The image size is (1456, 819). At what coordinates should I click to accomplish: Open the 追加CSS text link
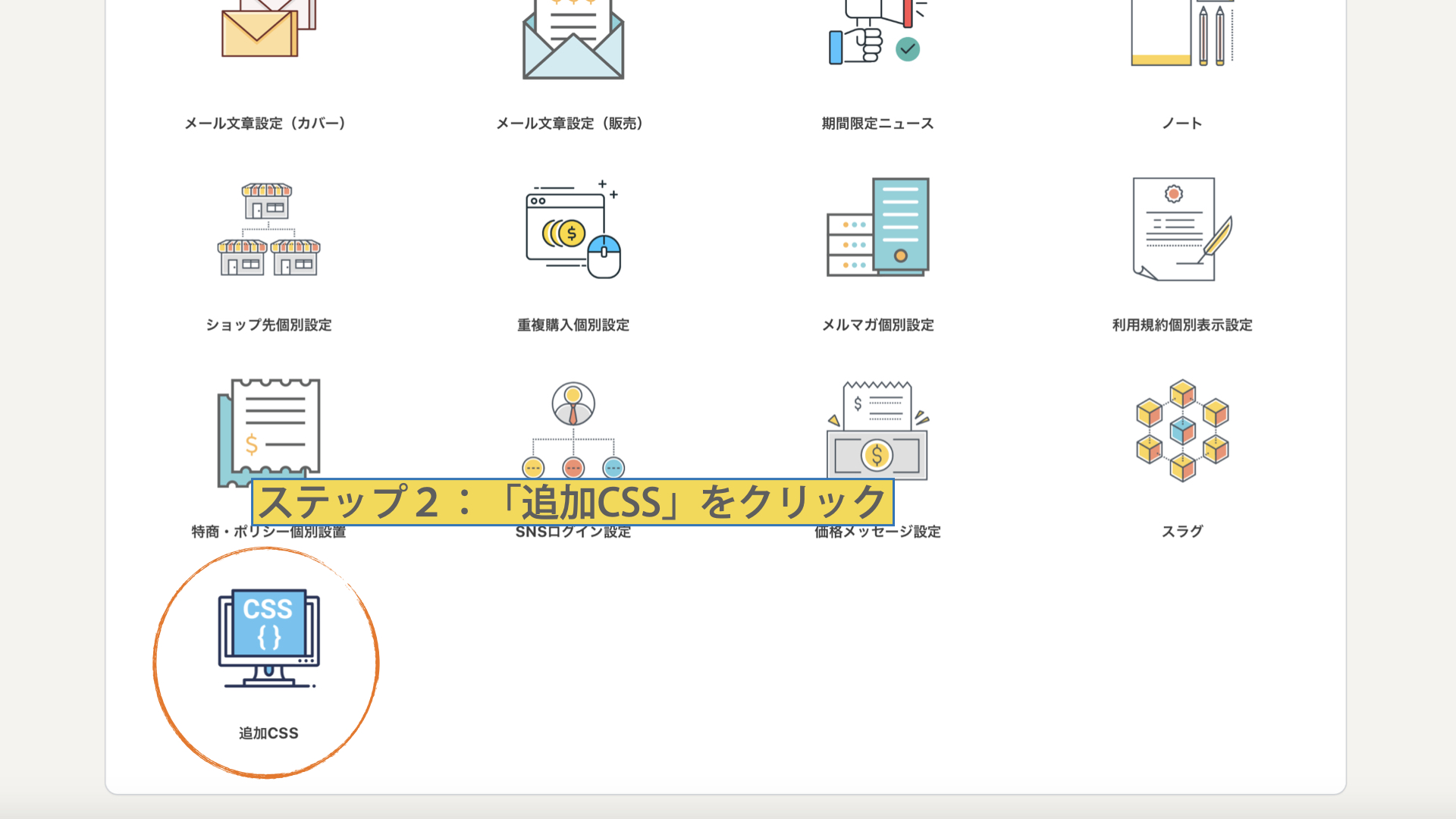268,733
